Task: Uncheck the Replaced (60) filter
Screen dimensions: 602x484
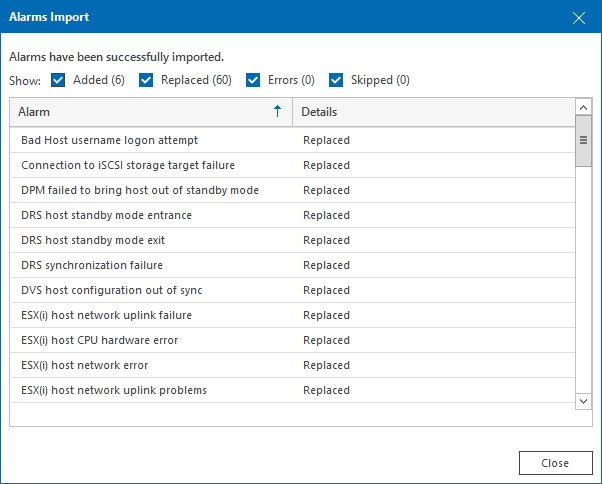Action: (146, 80)
